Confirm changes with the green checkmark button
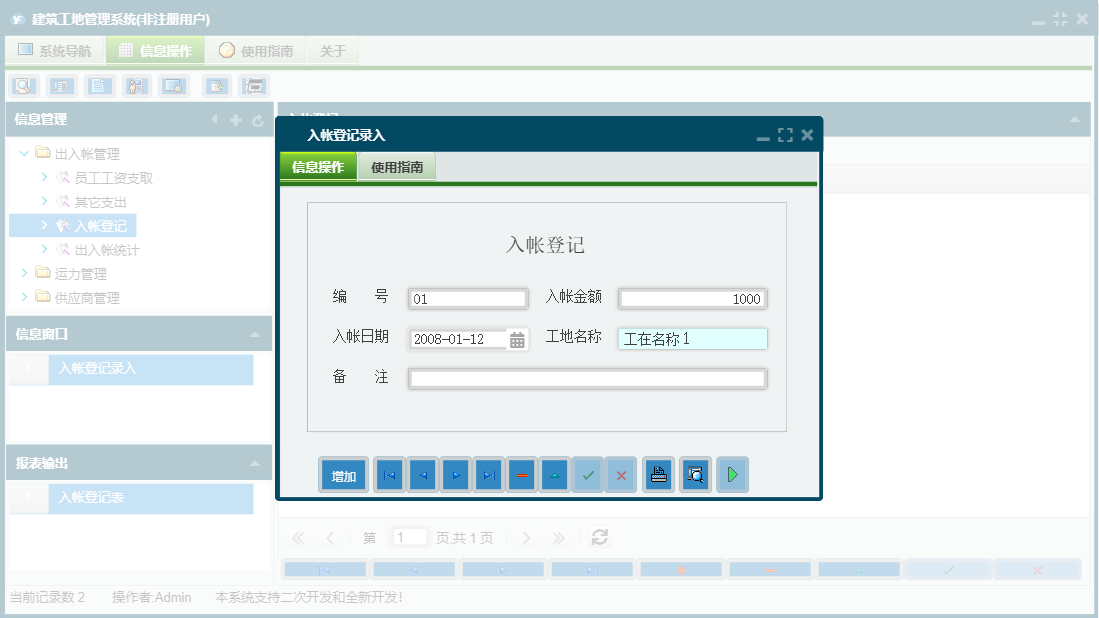1099x618 pixels. pyautogui.click(x=587, y=475)
